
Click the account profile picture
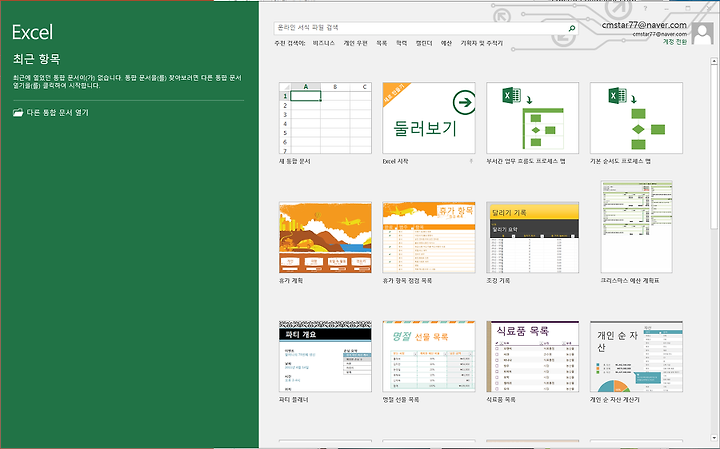[x=703, y=34]
